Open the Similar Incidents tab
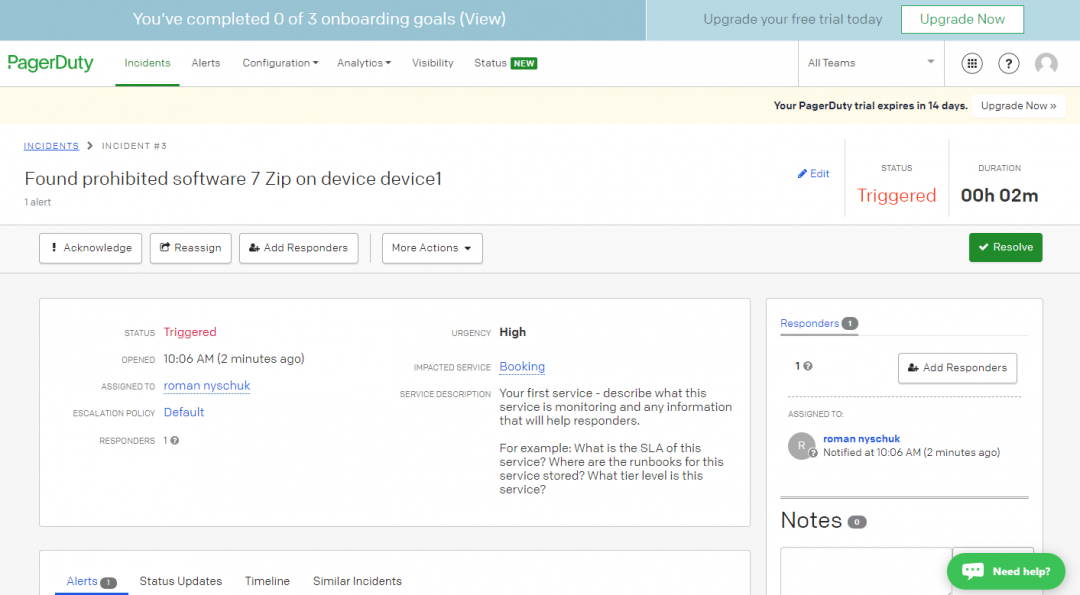Screen dimensions: 1080x595 (x=357, y=581)
